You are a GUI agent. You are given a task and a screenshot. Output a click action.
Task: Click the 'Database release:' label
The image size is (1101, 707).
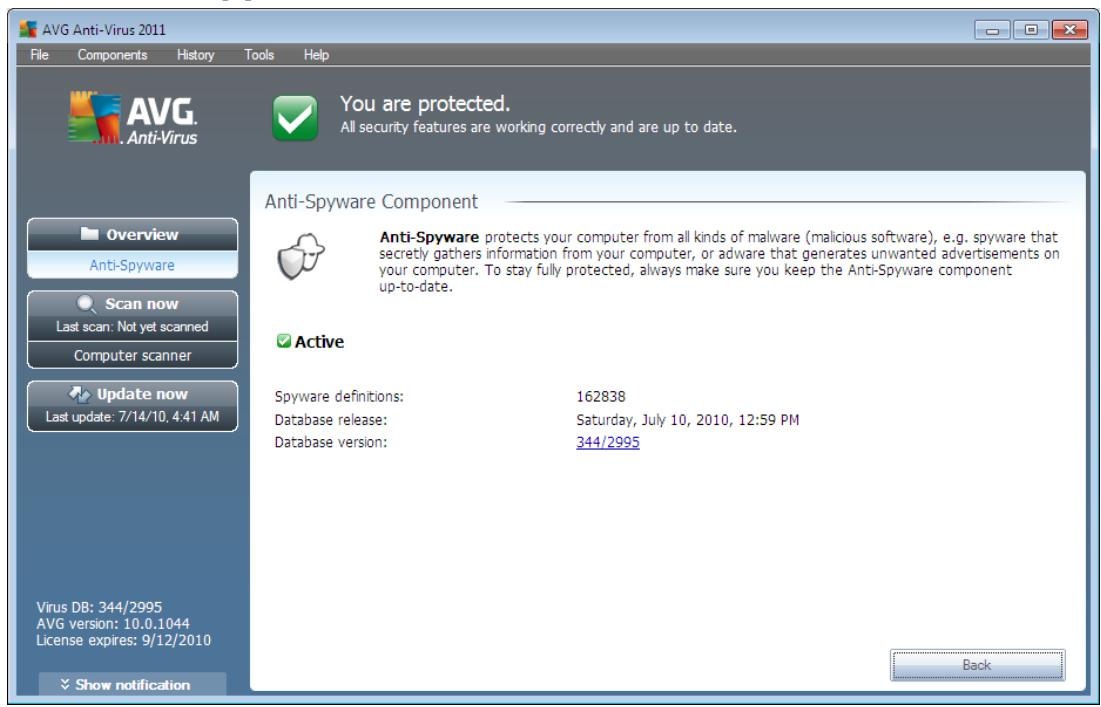331,420
